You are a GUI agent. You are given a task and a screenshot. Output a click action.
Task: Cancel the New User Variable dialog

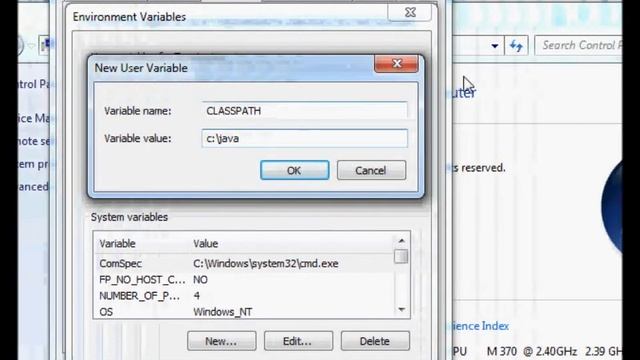pos(371,170)
